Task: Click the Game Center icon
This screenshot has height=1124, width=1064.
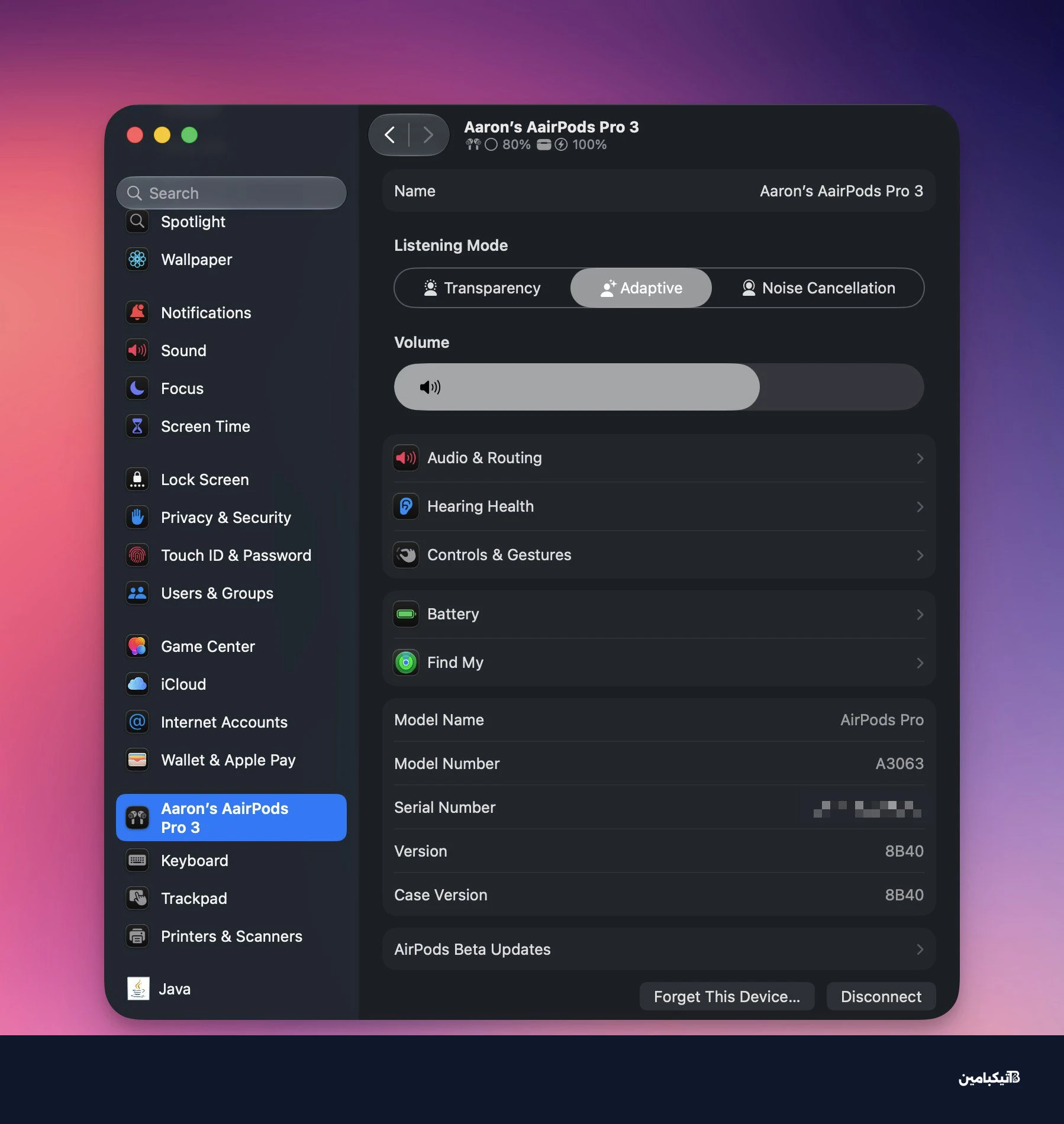Action: pos(137,646)
